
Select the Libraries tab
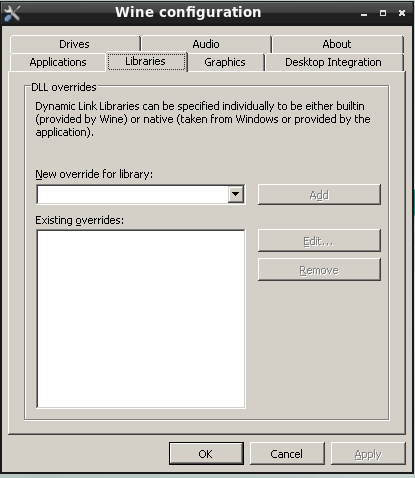pos(146,61)
